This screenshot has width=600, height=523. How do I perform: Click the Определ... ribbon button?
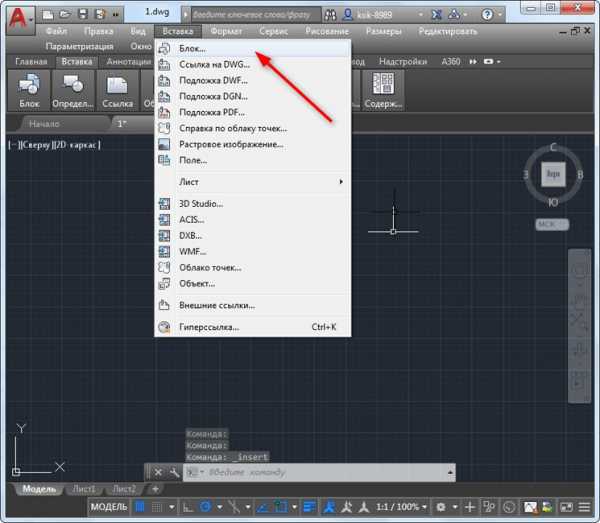click(x=72, y=90)
